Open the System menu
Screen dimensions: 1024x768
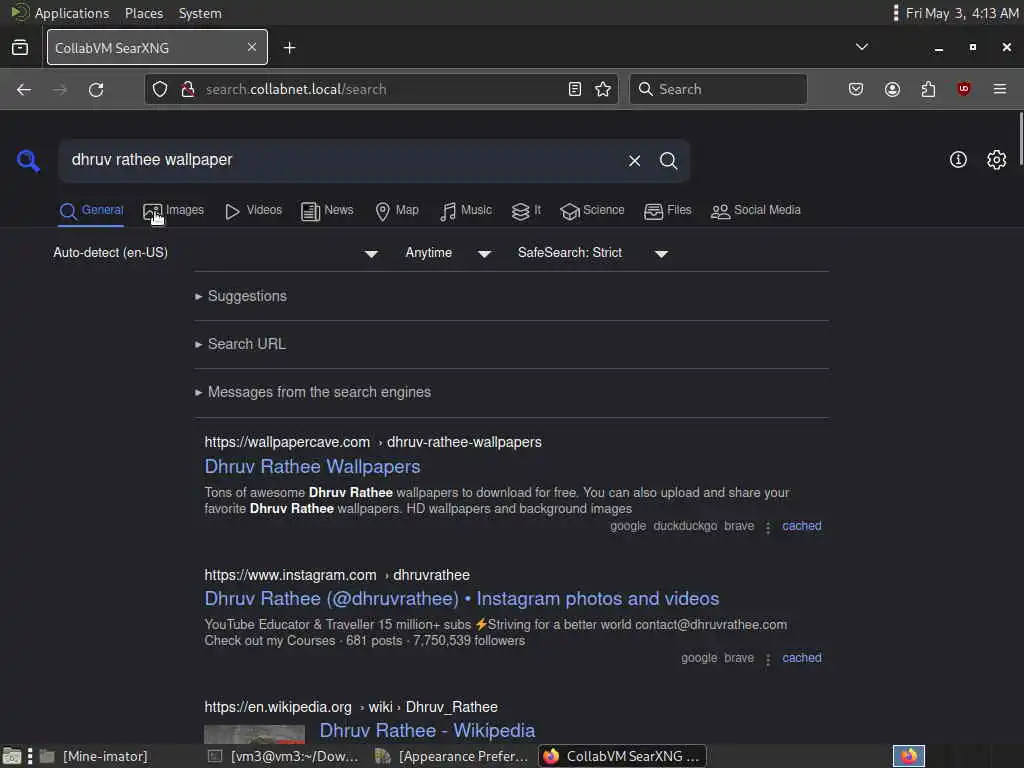[x=200, y=13]
